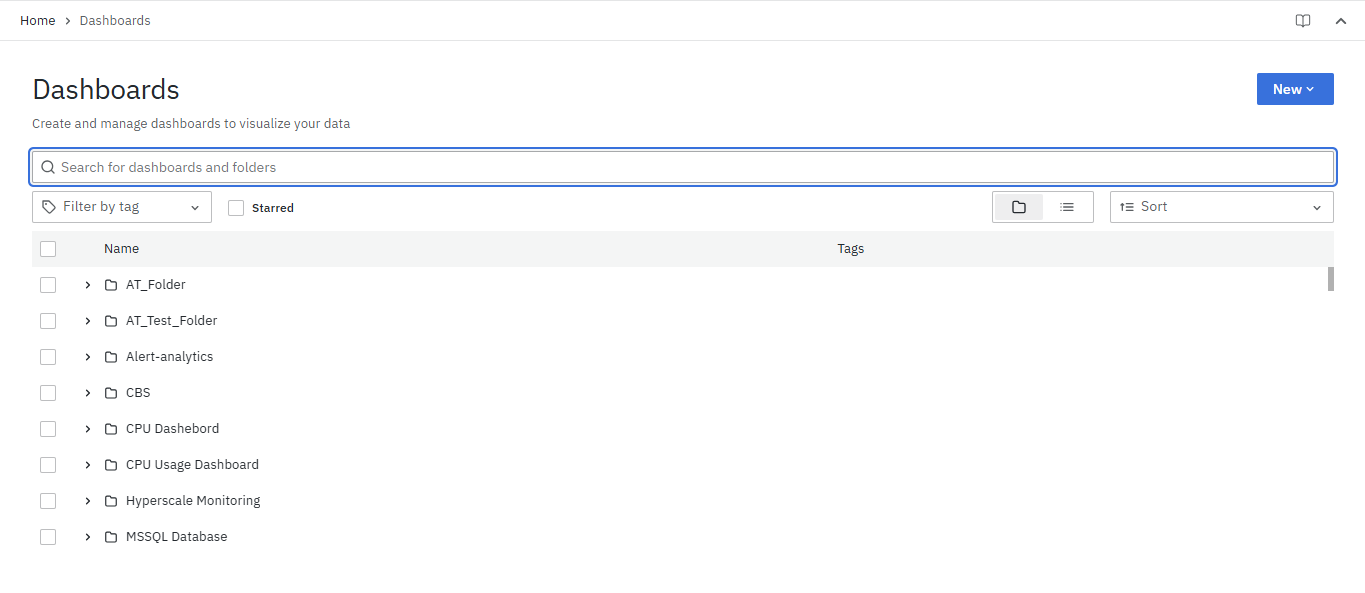Open the Sort dropdown
The width and height of the screenshot is (1365, 593).
[1221, 207]
